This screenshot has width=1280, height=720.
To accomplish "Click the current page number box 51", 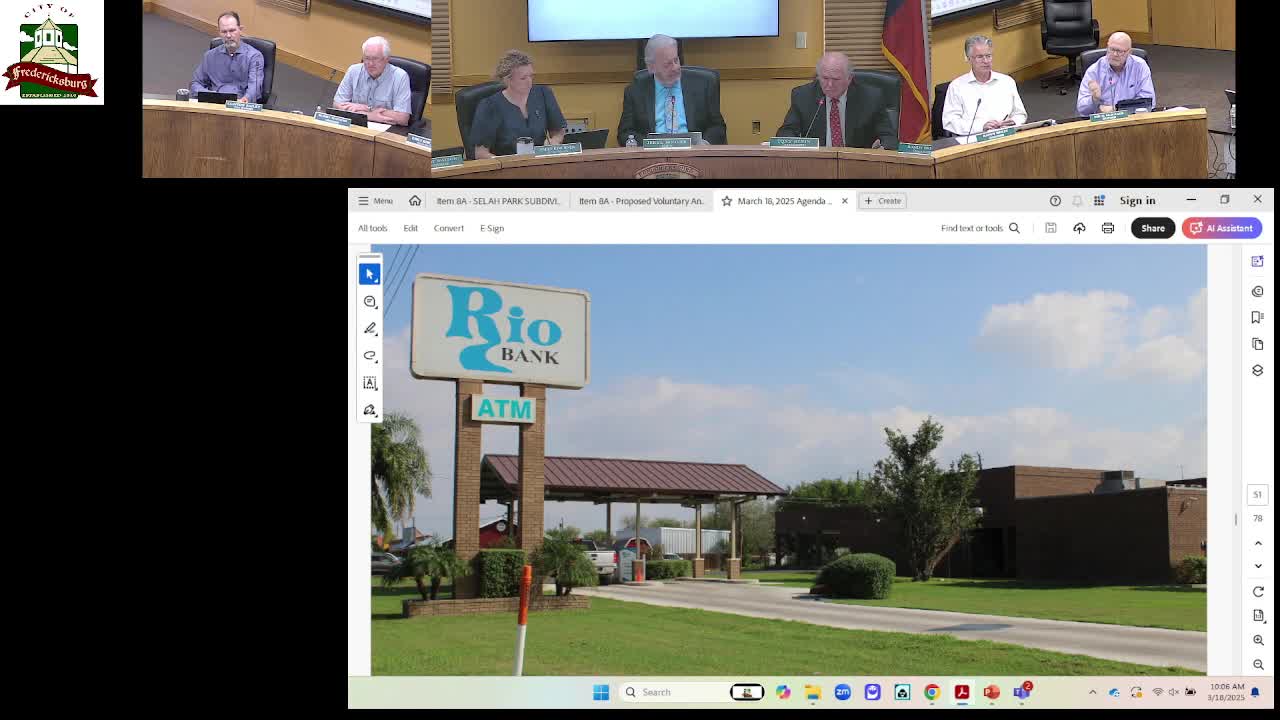I will 1258,494.
